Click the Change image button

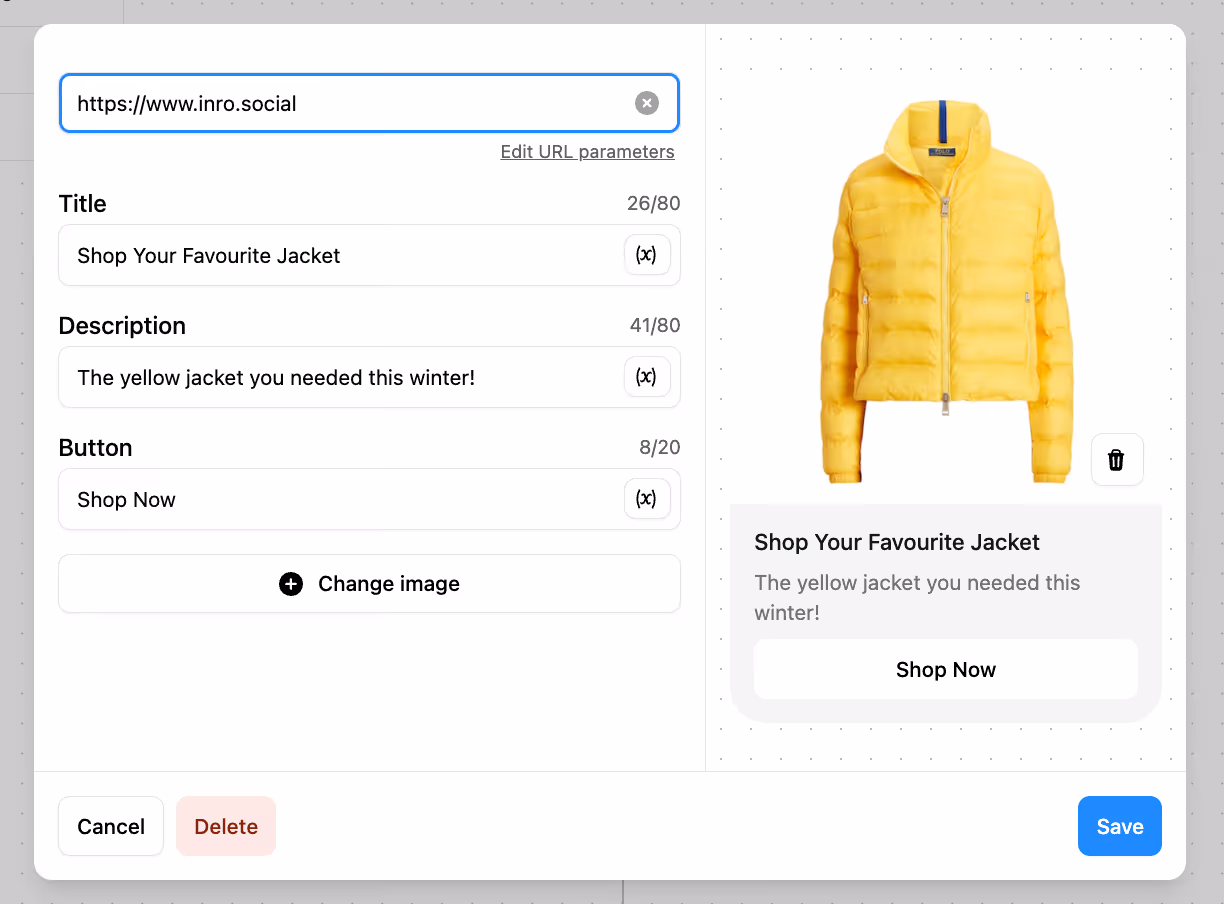click(x=369, y=584)
